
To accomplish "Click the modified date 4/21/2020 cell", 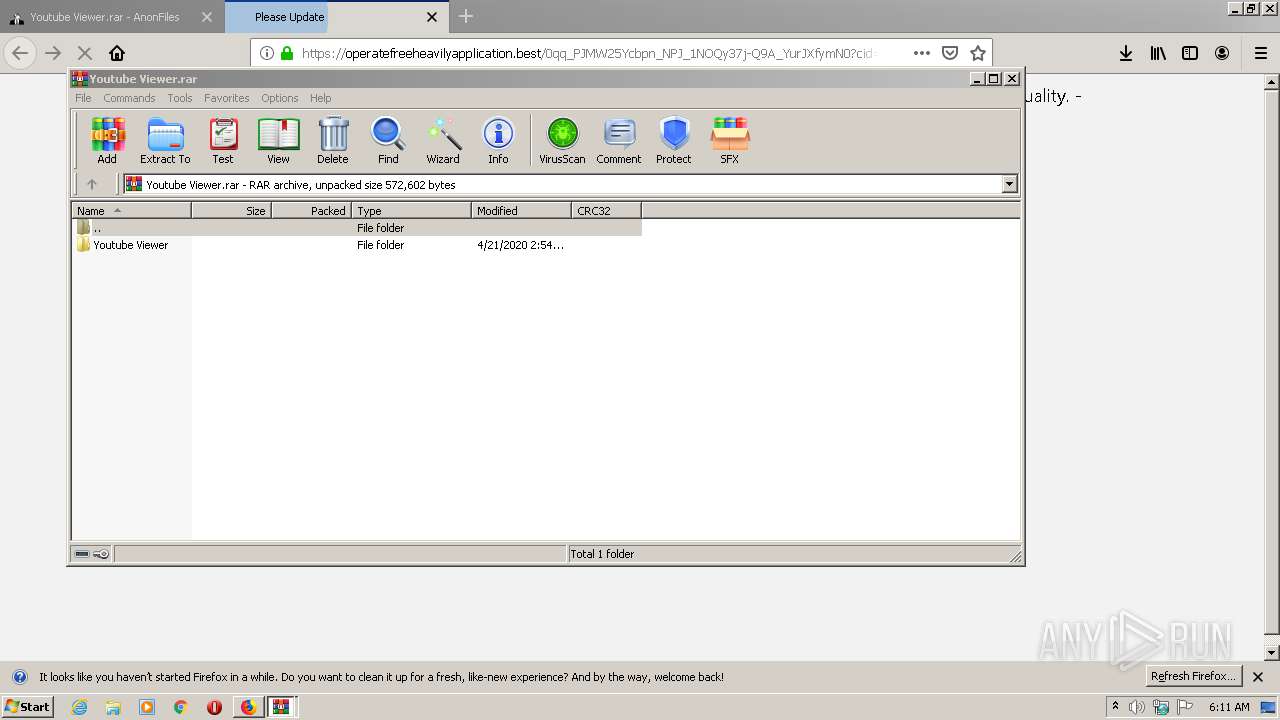I will coord(520,245).
